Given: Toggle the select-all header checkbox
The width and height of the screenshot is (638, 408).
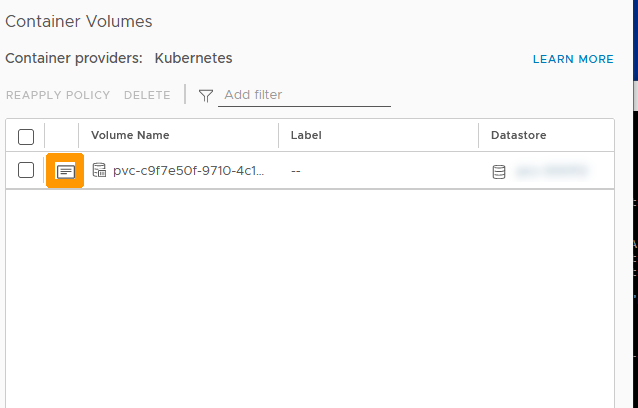Looking at the screenshot, I should [x=26, y=137].
